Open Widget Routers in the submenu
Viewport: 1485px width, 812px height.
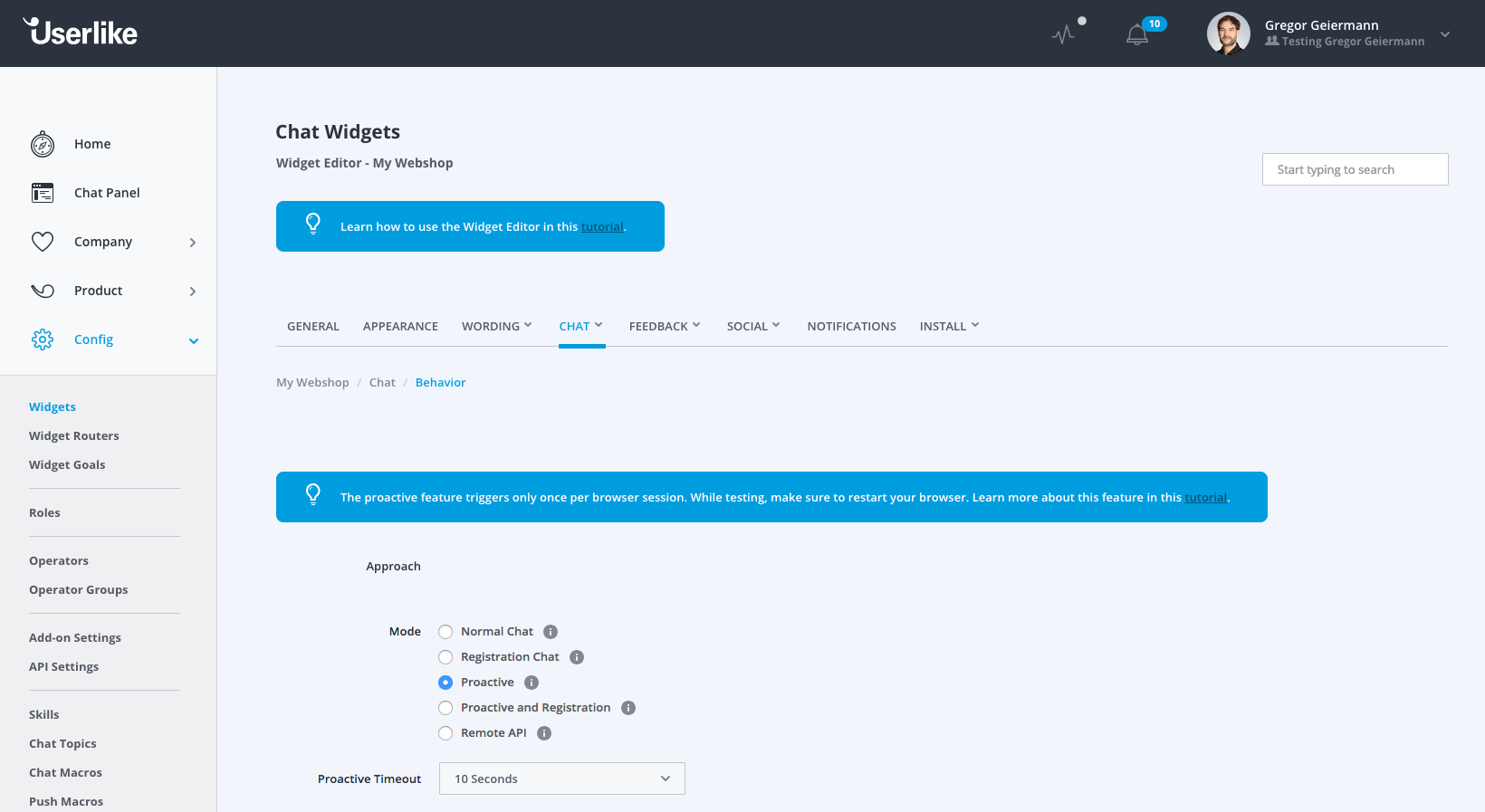point(74,436)
